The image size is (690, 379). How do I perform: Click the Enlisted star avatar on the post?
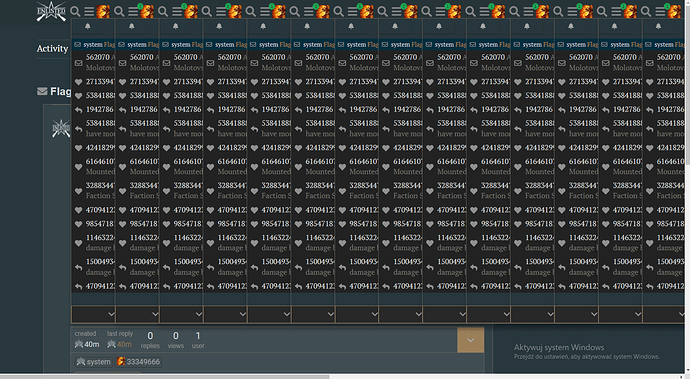(61, 128)
